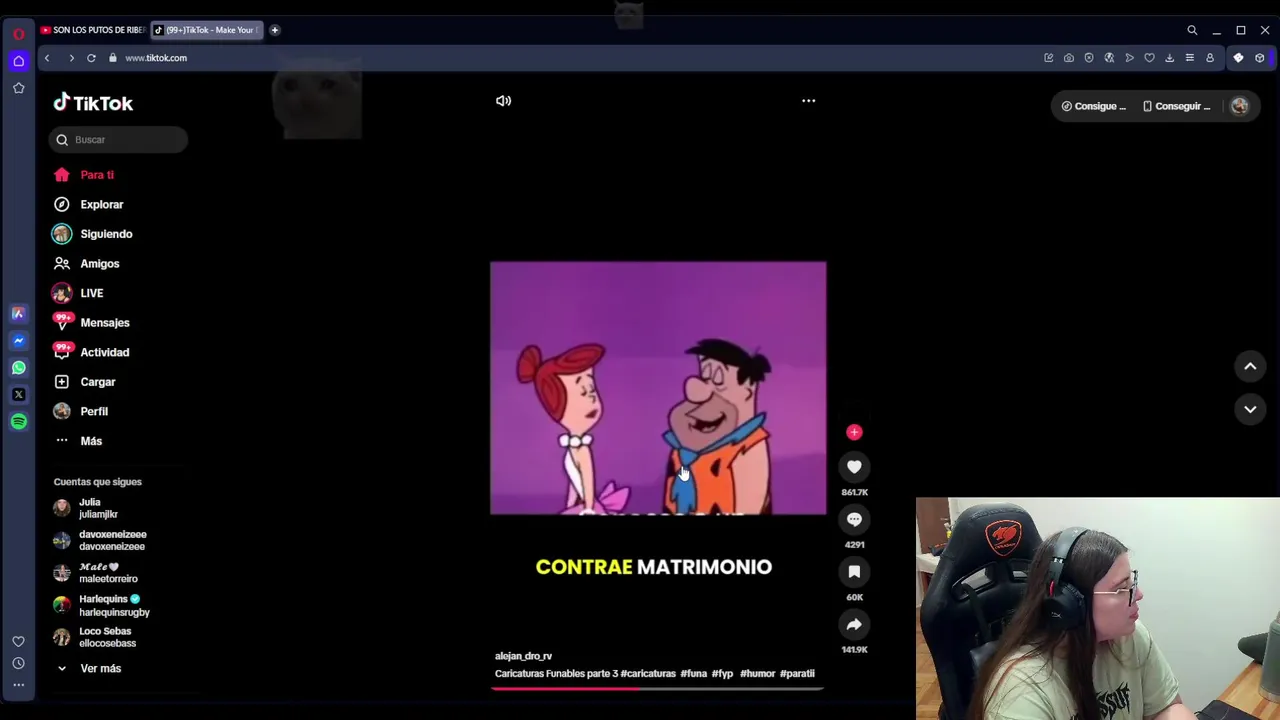The height and width of the screenshot is (720, 1280).
Task: Open the Opera sidebar heart icon
Action: [x=18, y=641]
